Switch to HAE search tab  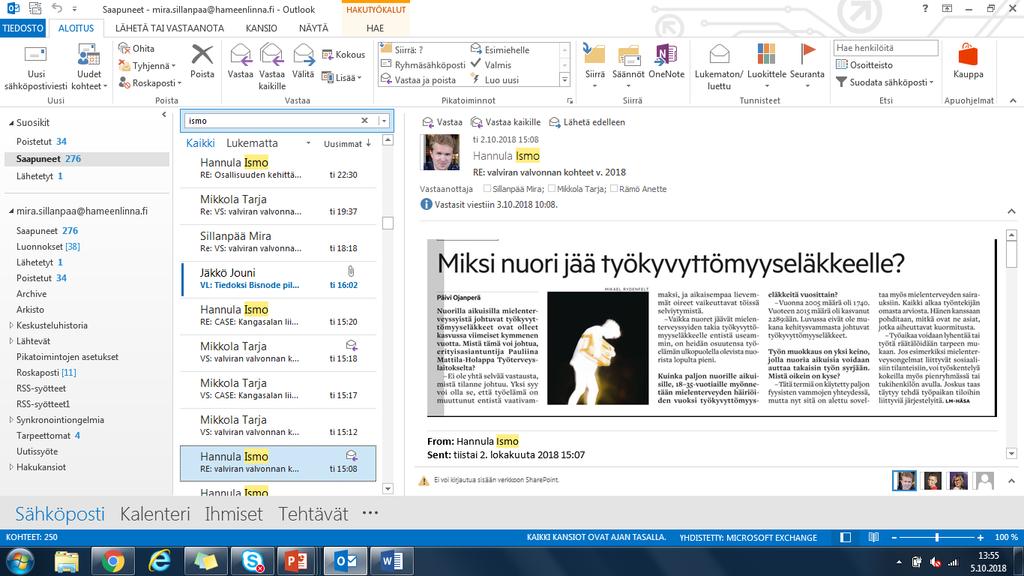375,28
